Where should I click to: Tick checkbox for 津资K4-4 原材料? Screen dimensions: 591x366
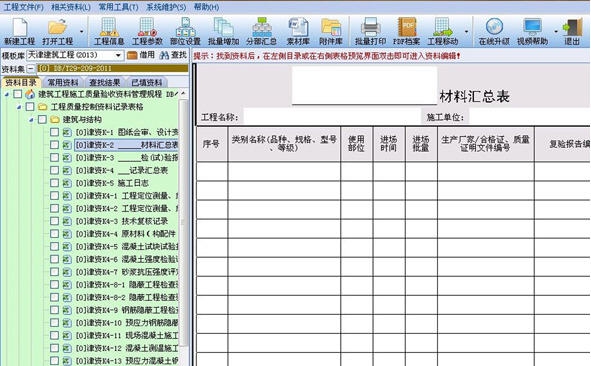coord(55,234)
